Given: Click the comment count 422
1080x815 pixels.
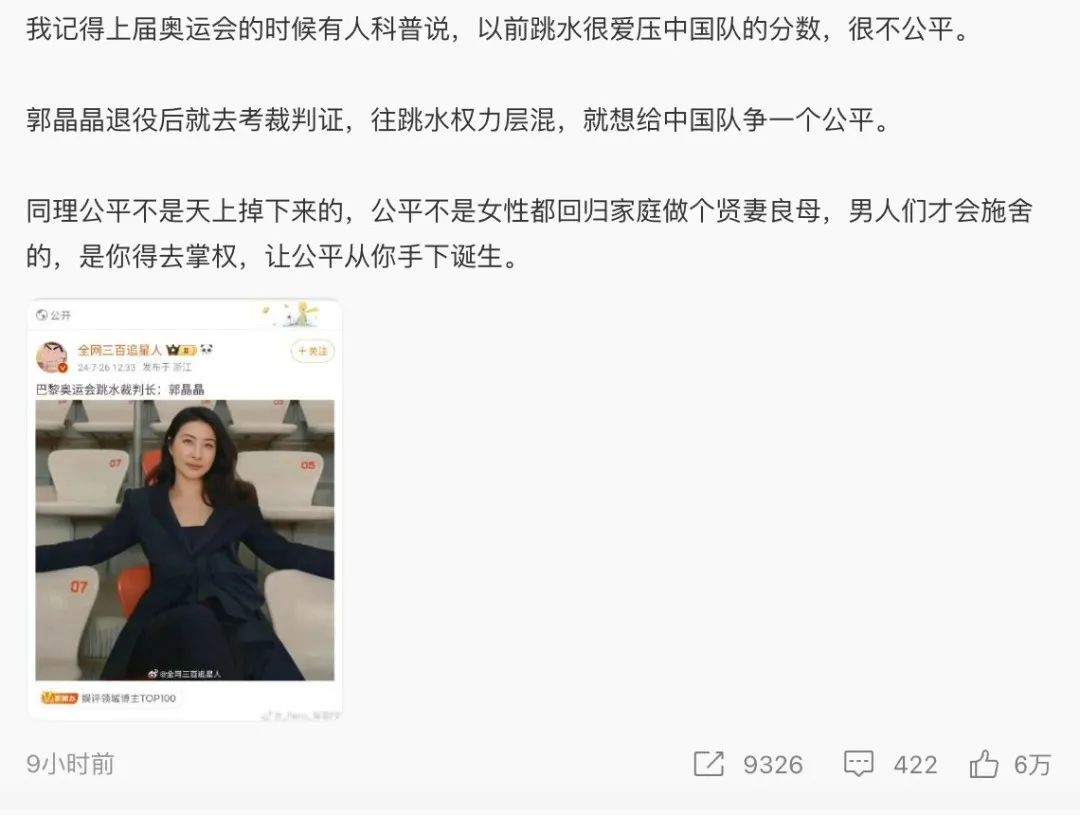Looking at the screenshot, I should click(x=915, y=765).
